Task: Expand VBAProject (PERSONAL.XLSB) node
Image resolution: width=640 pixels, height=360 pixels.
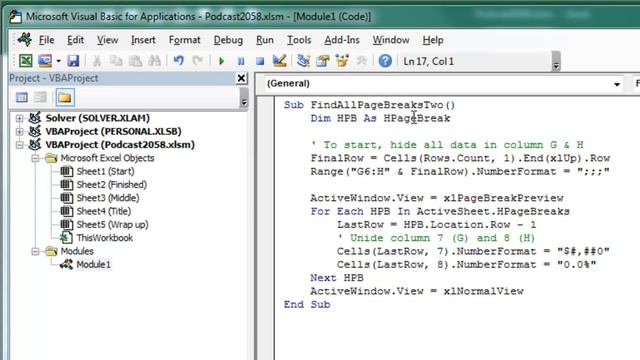Action: (x=19, y=131)
